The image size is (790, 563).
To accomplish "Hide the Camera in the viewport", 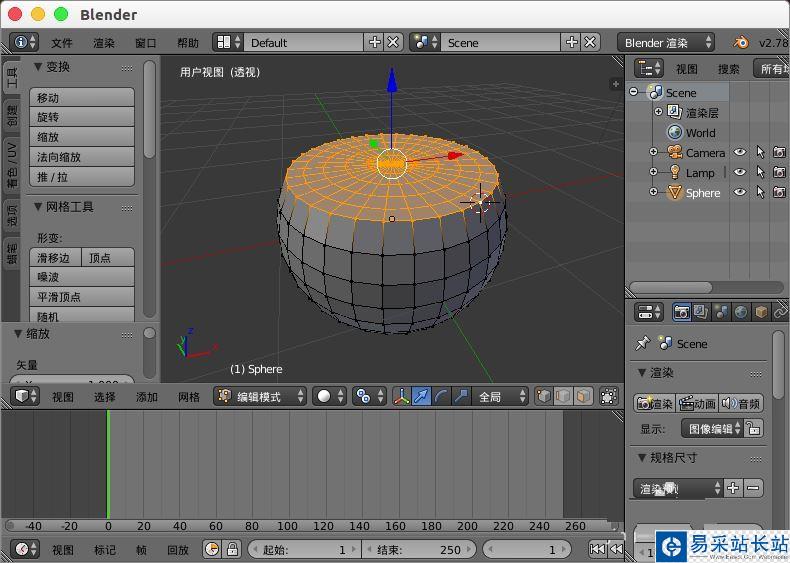I will [x=740, y=152].
